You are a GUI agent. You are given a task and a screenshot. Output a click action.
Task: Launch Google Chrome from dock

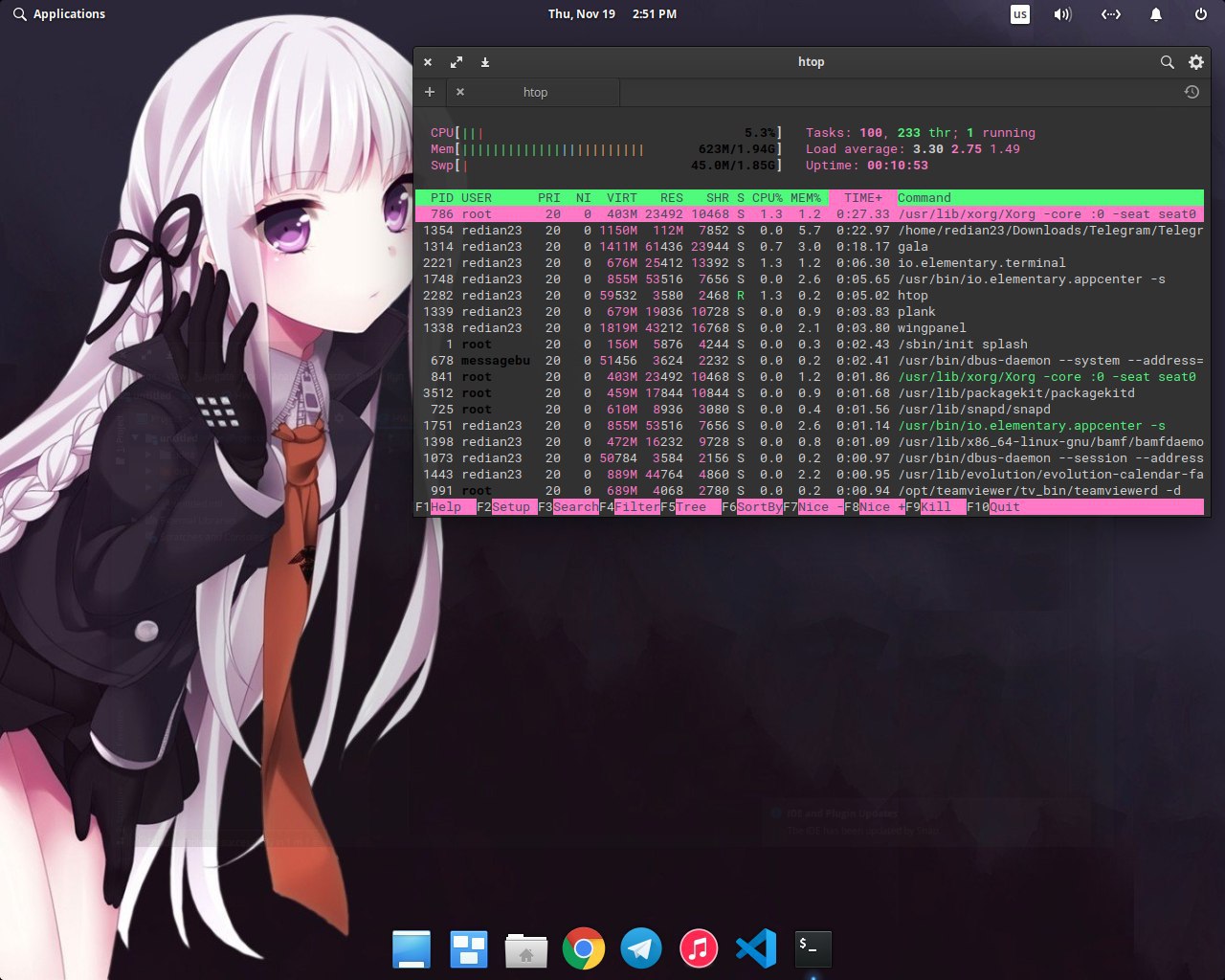(584, 949)
